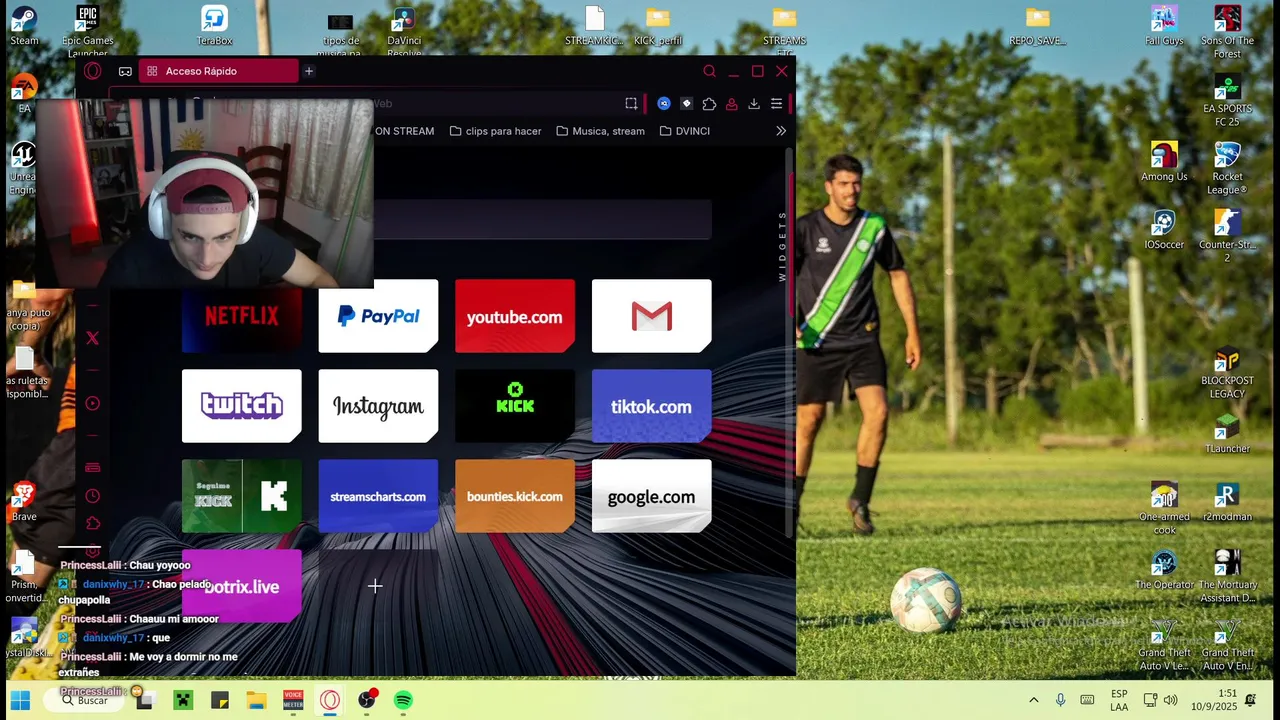Open the downloads icon in toolbar
The height and width of the screenshot is (720, 1280).
click(754, 103)
